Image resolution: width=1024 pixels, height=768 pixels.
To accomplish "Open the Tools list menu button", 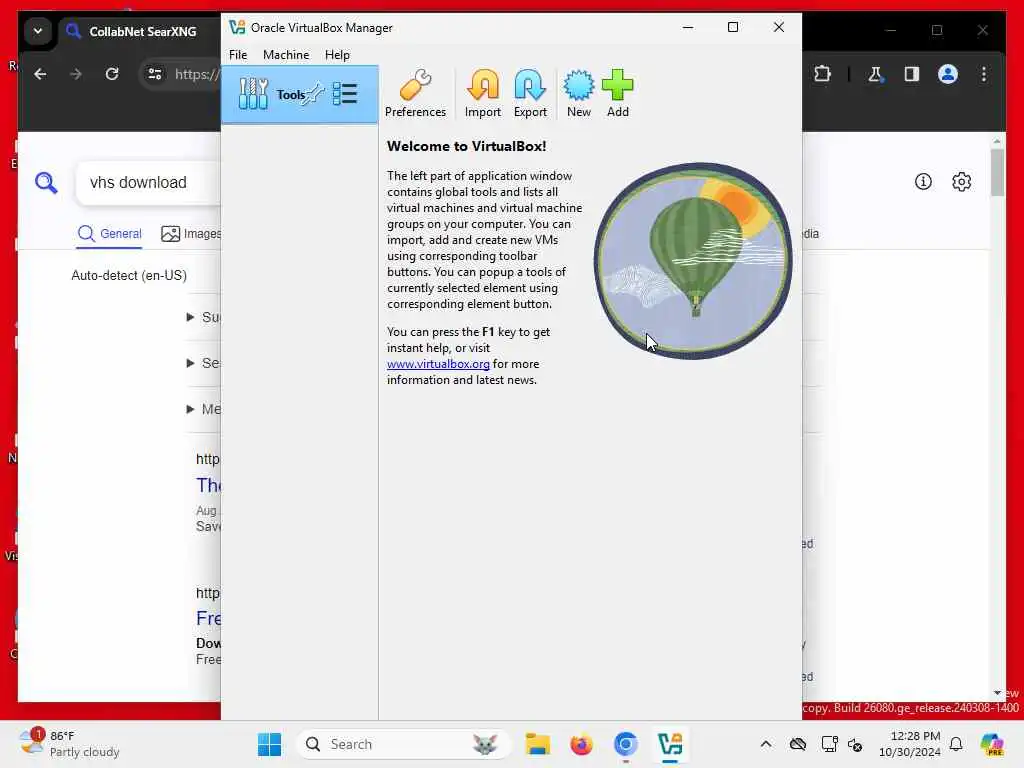I will coord(345,94).
